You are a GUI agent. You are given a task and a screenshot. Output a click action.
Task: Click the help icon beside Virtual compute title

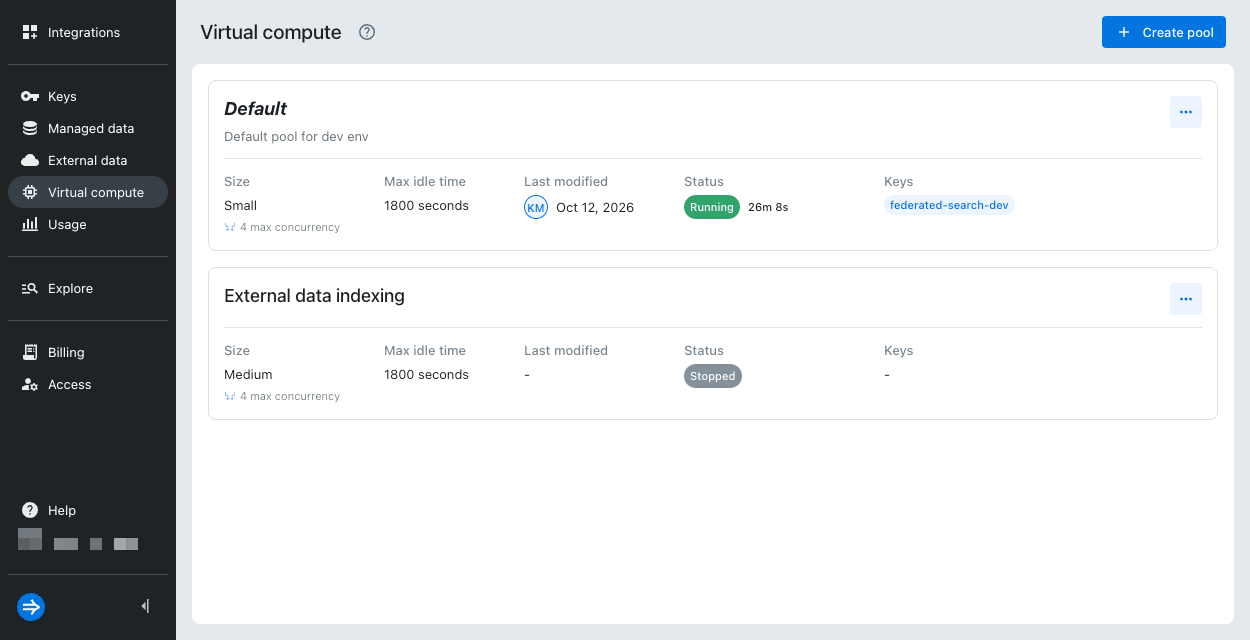[367, 32]
